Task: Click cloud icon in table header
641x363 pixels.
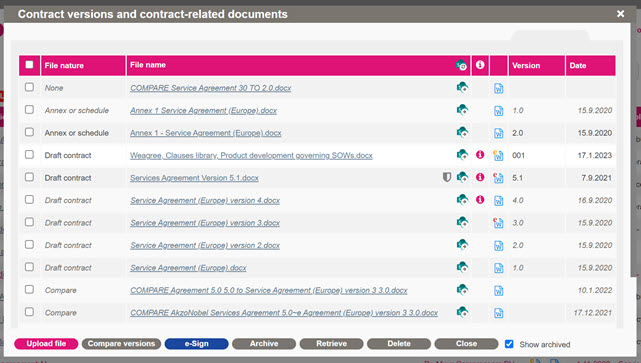Action: tap(461, 65)
